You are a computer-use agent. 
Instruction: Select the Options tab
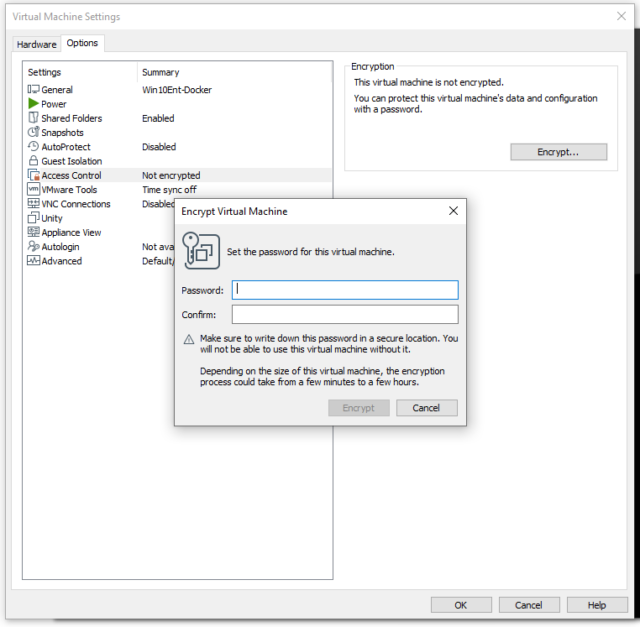coord(82,43)
